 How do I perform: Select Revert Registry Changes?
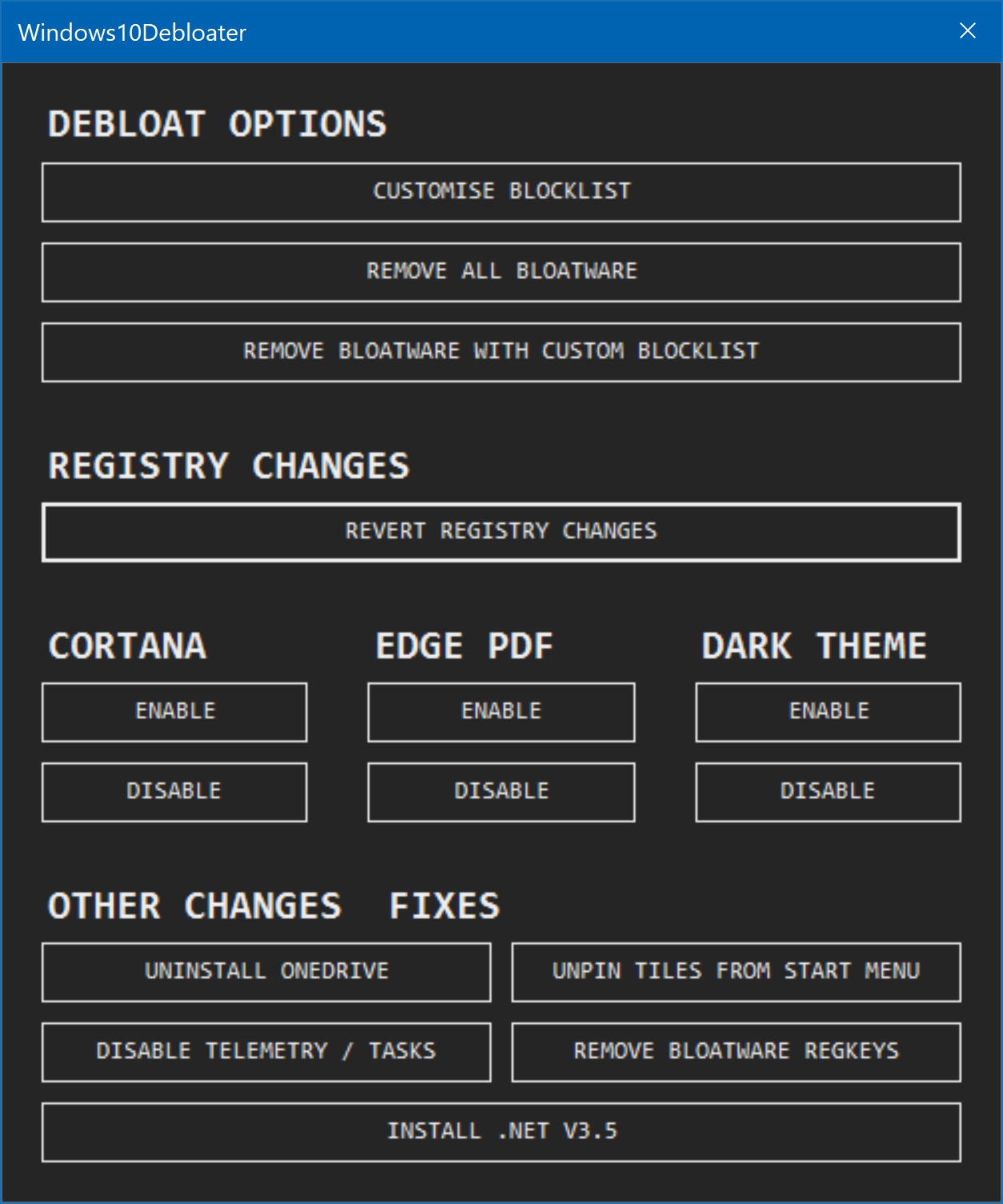[501, 532]
